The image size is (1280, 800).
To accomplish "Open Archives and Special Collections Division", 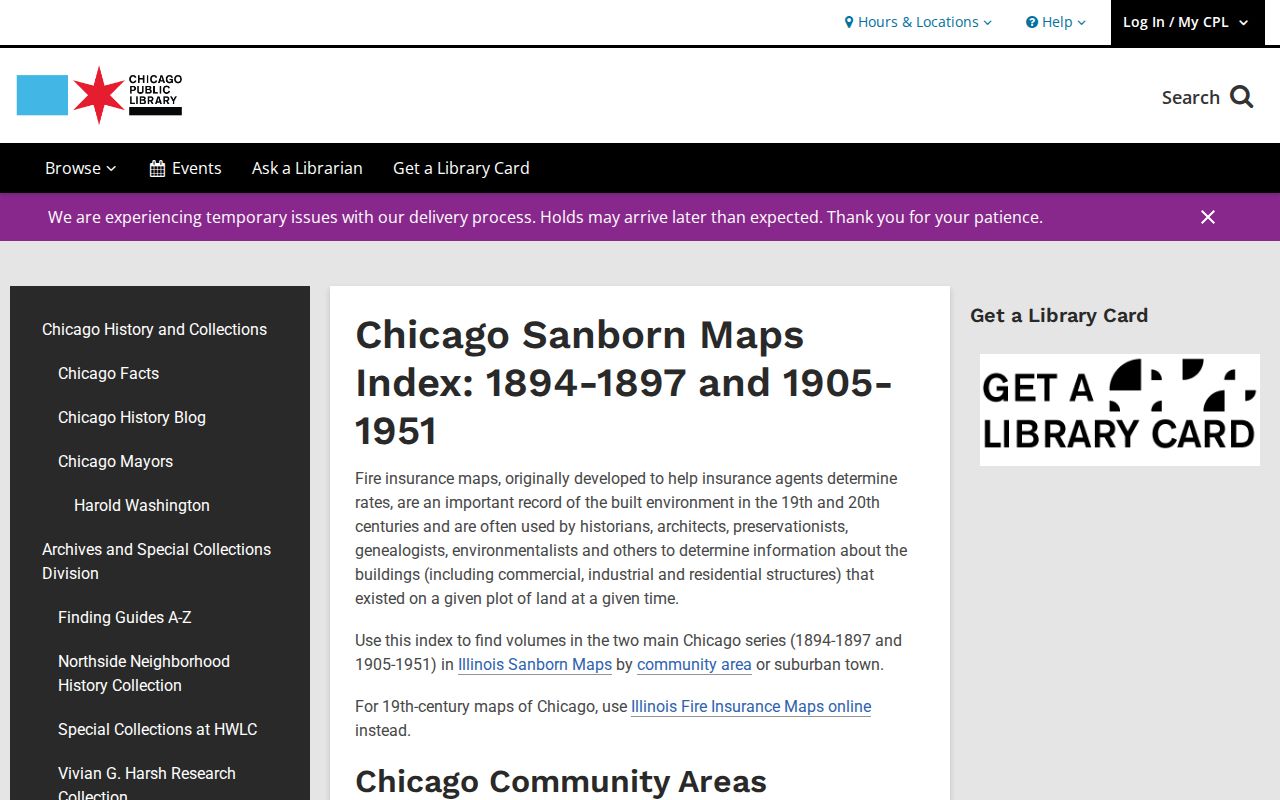I will (156, 561).
